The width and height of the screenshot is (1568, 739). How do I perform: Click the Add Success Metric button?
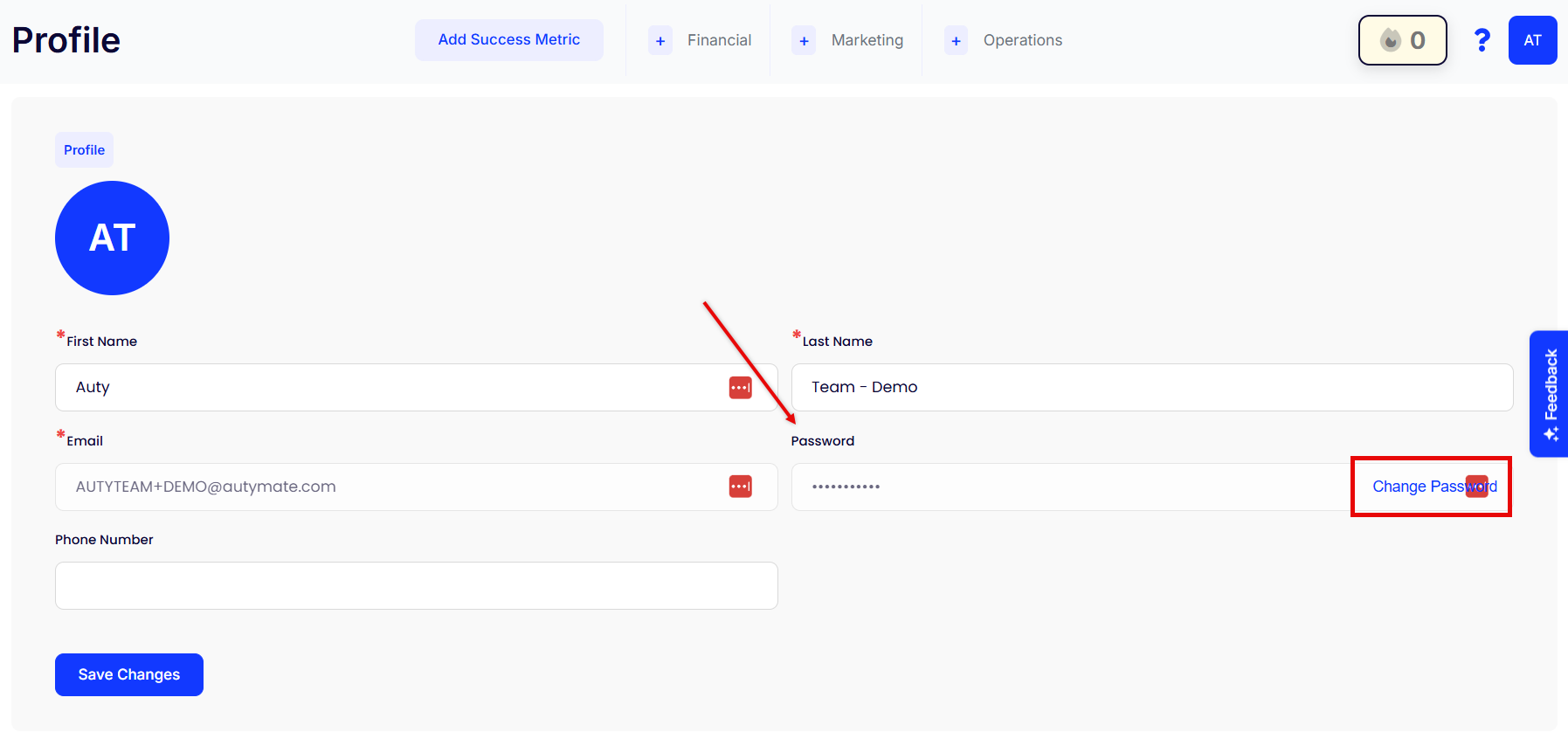(508, 40)
